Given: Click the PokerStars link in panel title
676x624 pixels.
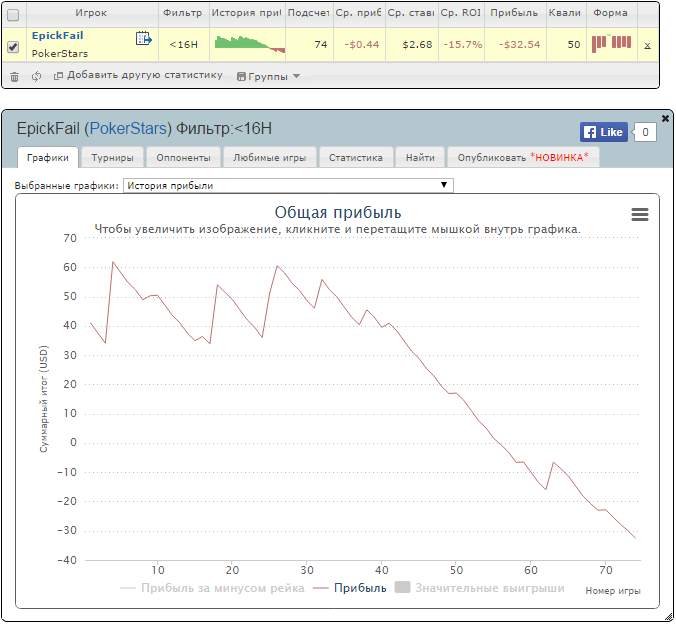Looking at the screenshot, I should [130, 128].
